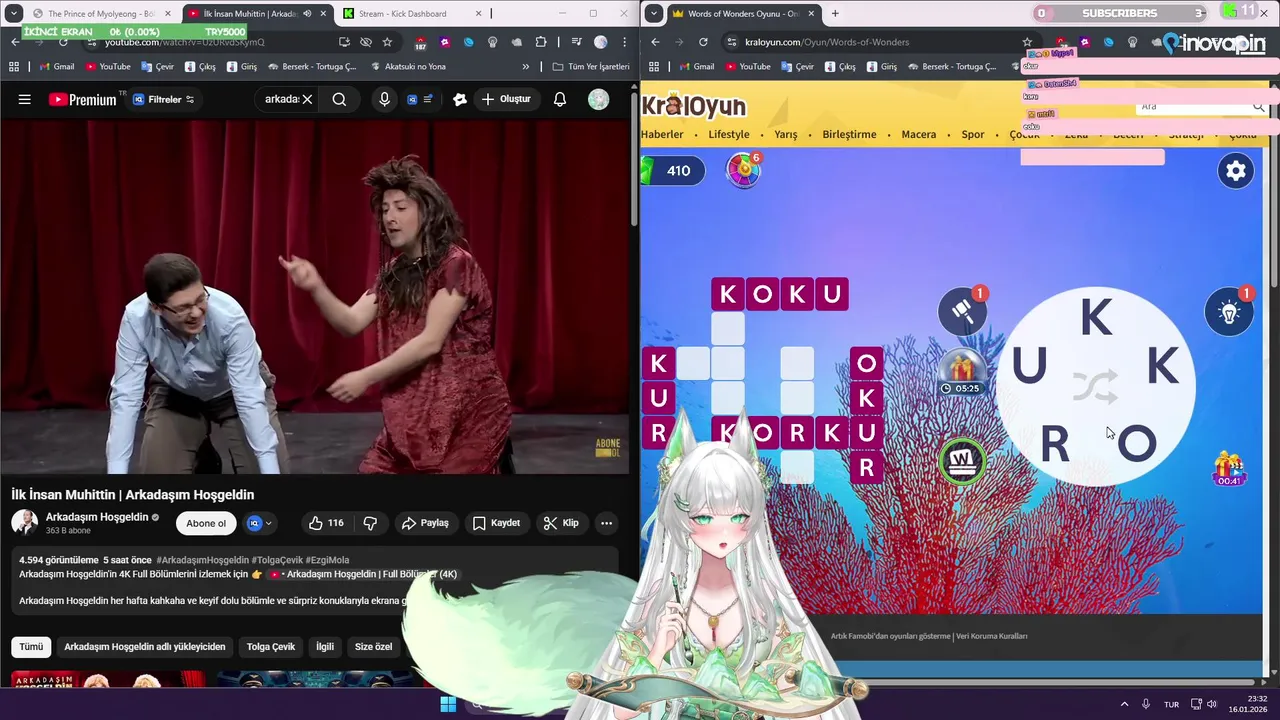Open the Macera category on KralOyun
The width and height of the screenshot is (1280, 720).
[919, 135]
